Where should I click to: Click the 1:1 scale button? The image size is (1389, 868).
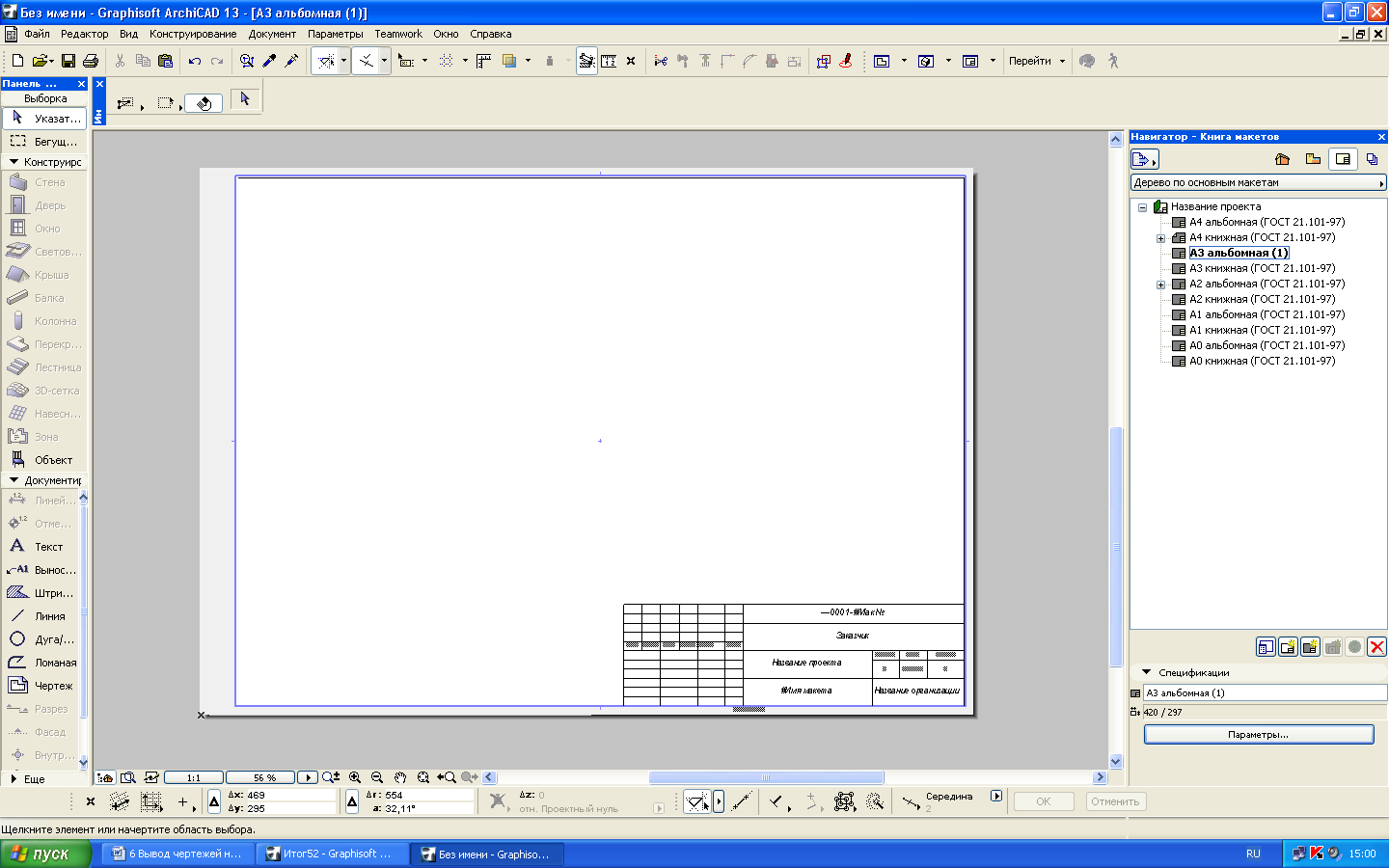pos(194,777)
